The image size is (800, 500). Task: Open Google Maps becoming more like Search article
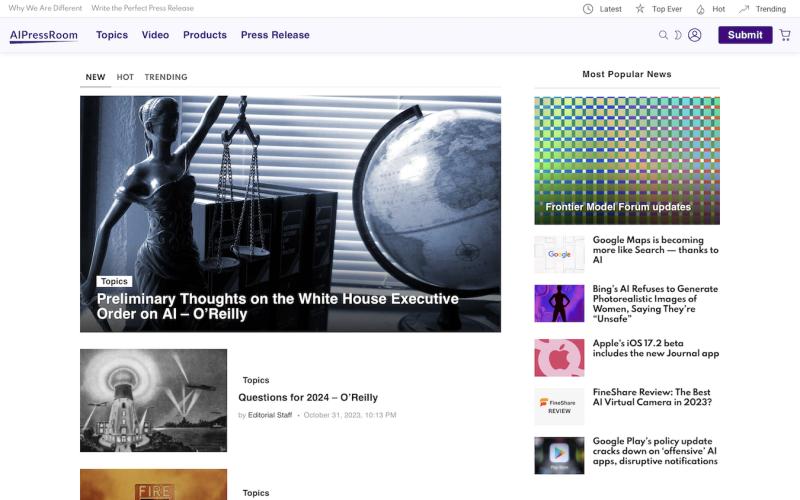coord(656,249)
